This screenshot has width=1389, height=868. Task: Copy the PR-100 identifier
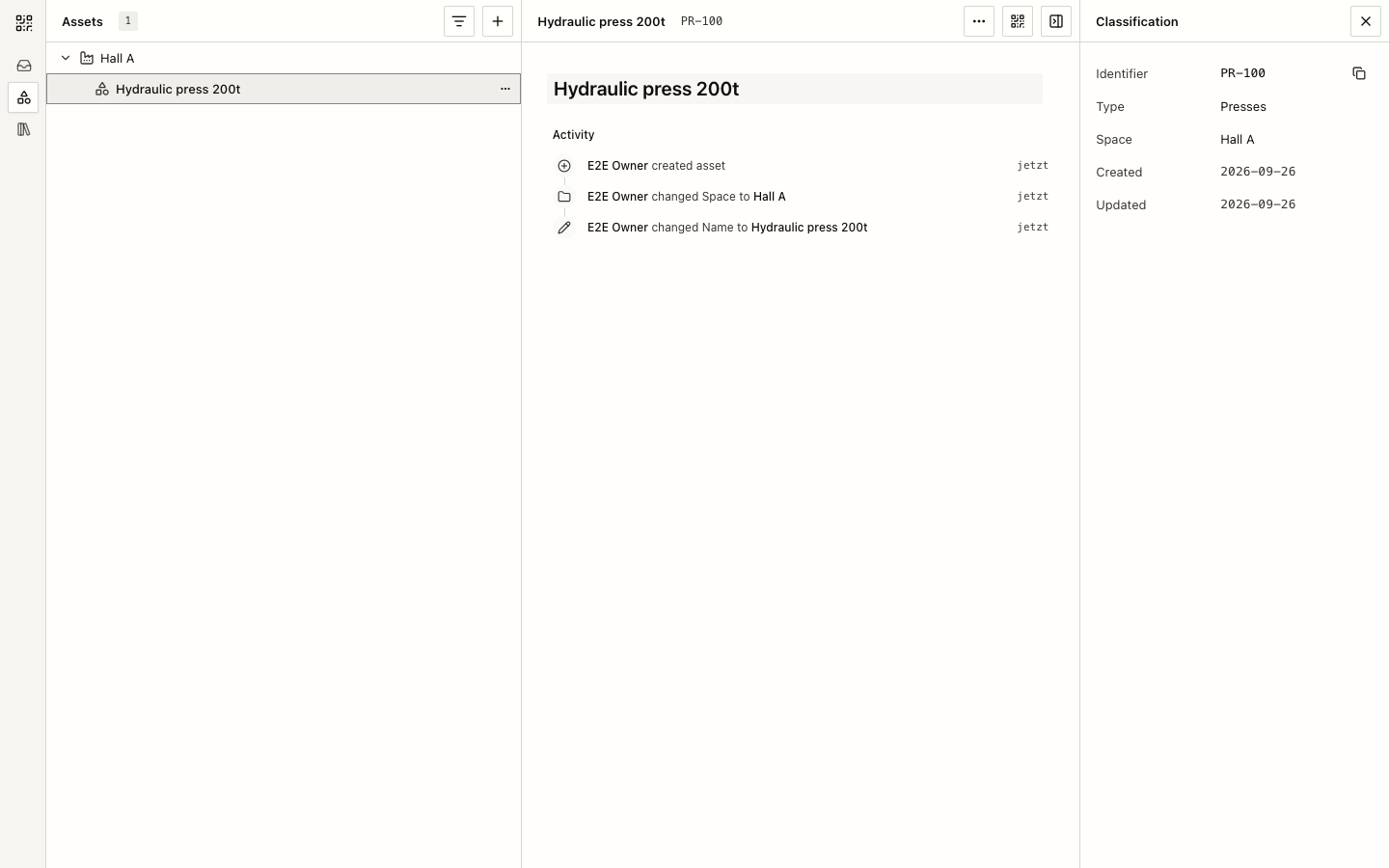point(1359,73)
